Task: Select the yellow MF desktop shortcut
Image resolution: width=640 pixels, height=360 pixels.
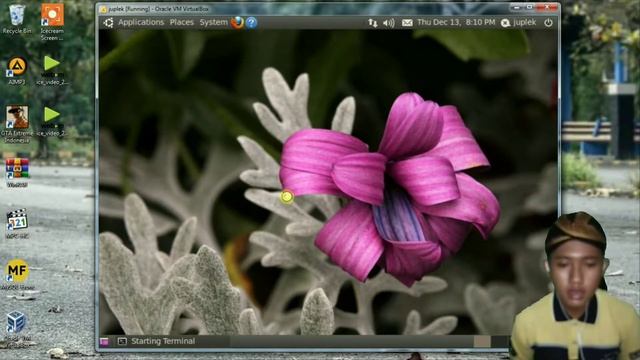Action: point(17,274)
